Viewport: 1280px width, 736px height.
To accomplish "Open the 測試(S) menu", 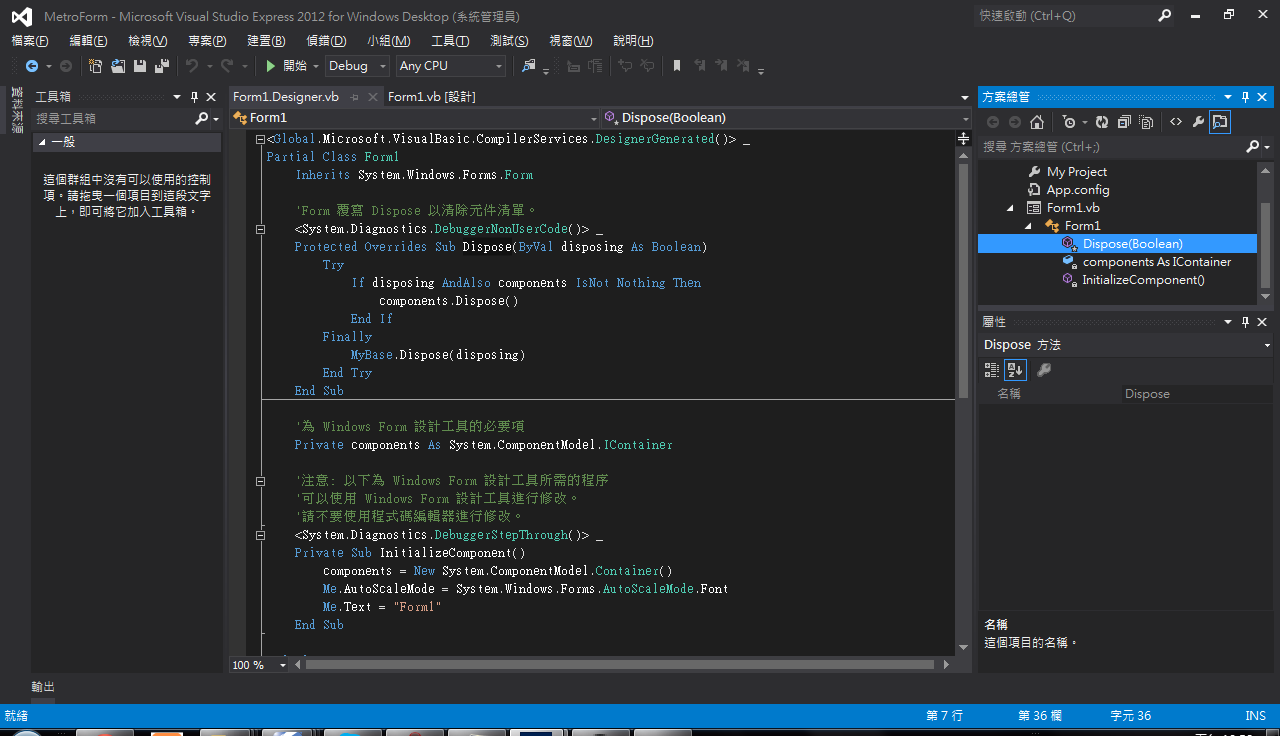I will (509, 41).
